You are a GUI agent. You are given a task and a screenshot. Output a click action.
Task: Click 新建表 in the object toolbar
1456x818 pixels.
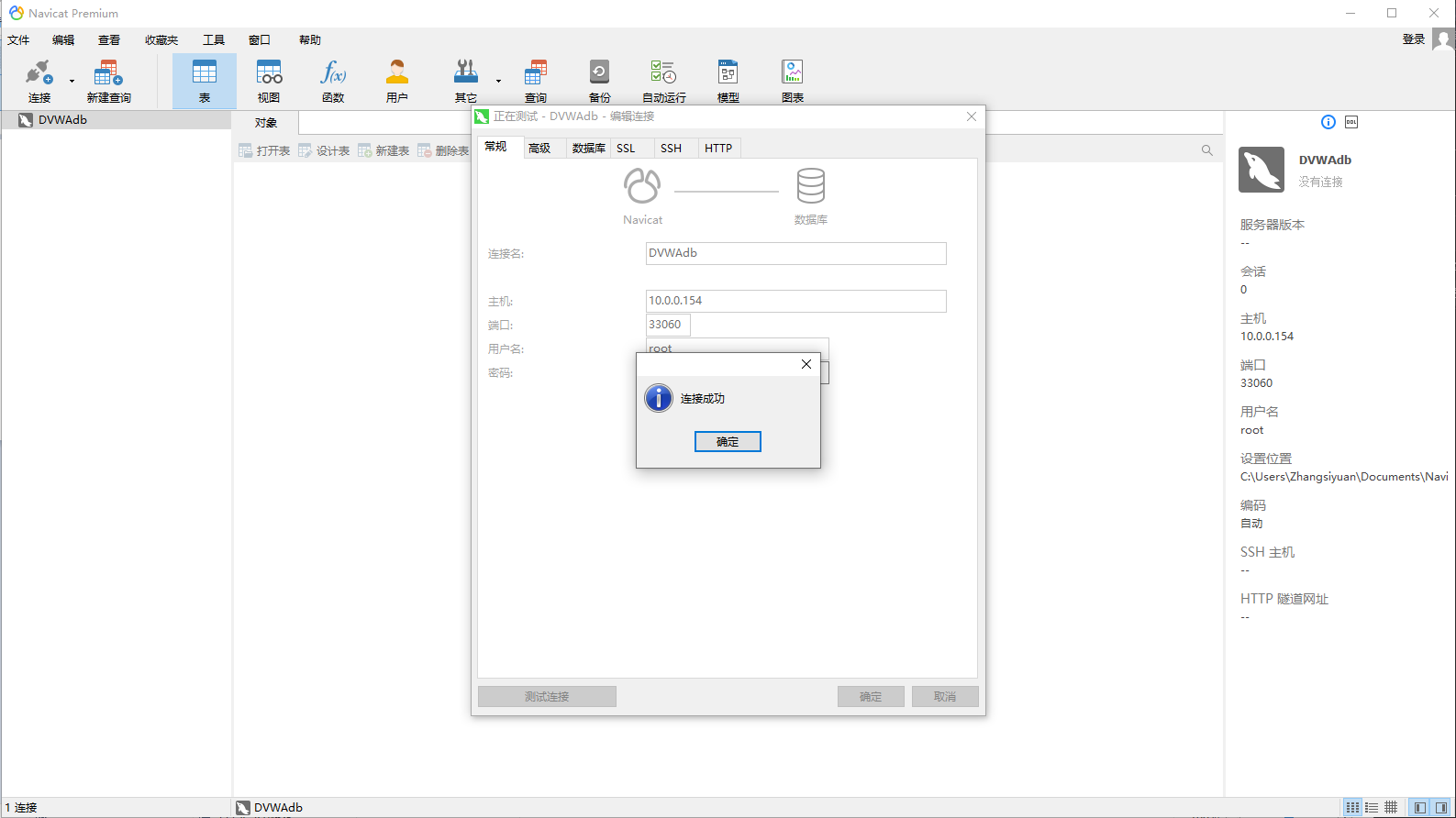[383, 150]
